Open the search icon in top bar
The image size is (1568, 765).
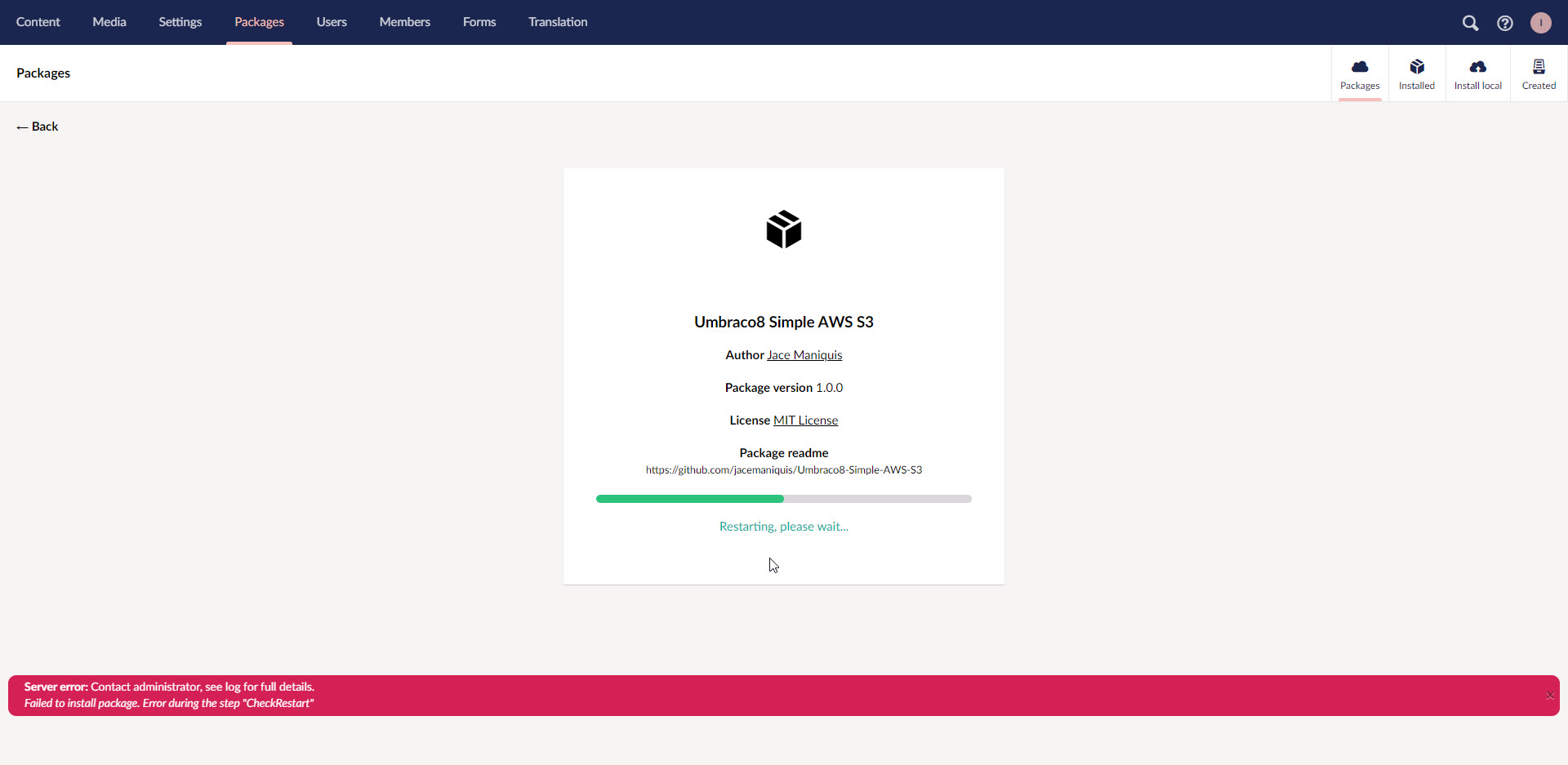(1470, 23)
